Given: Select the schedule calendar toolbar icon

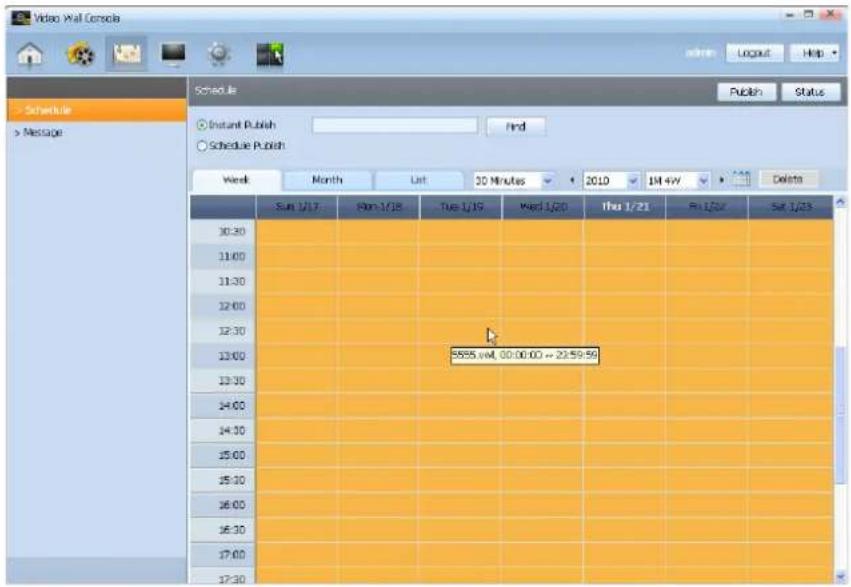Looking at the screenshot, I should click(126, 54).
